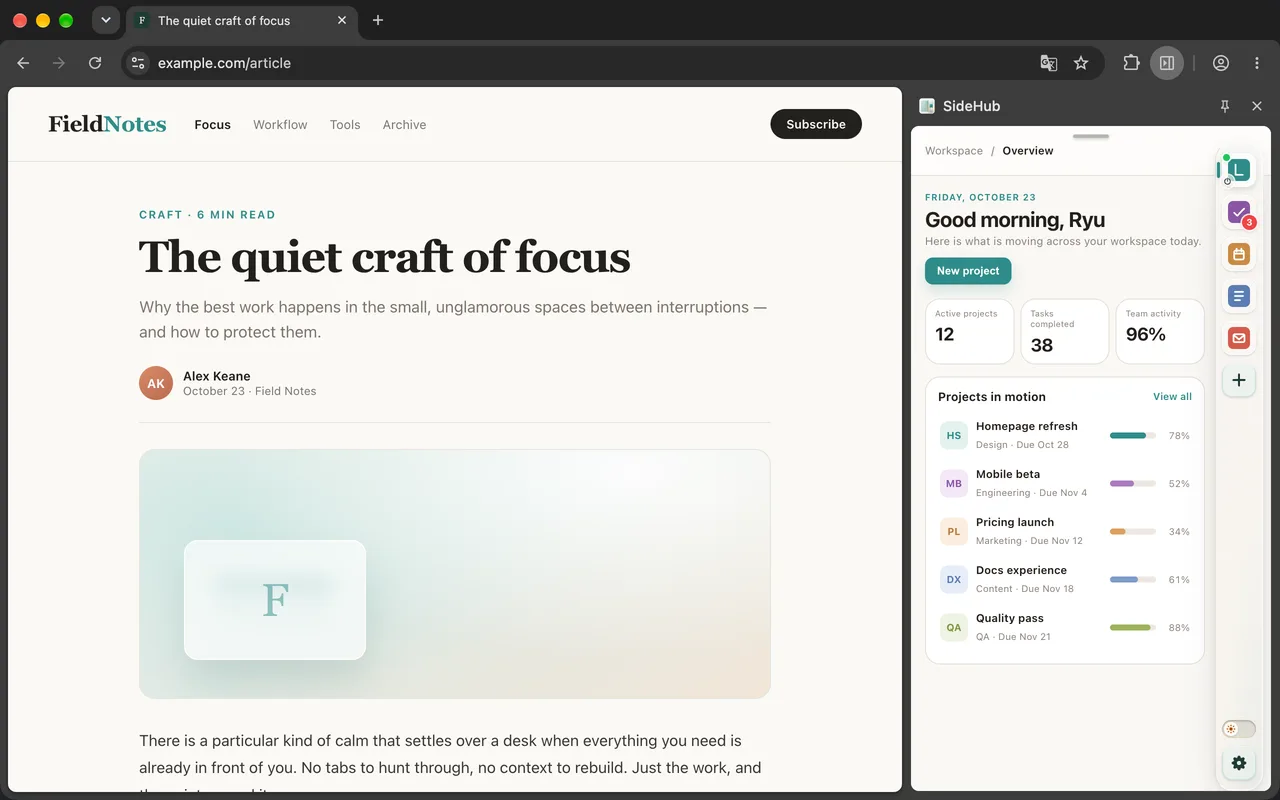Click the Subscribe button

pos(816,124)
